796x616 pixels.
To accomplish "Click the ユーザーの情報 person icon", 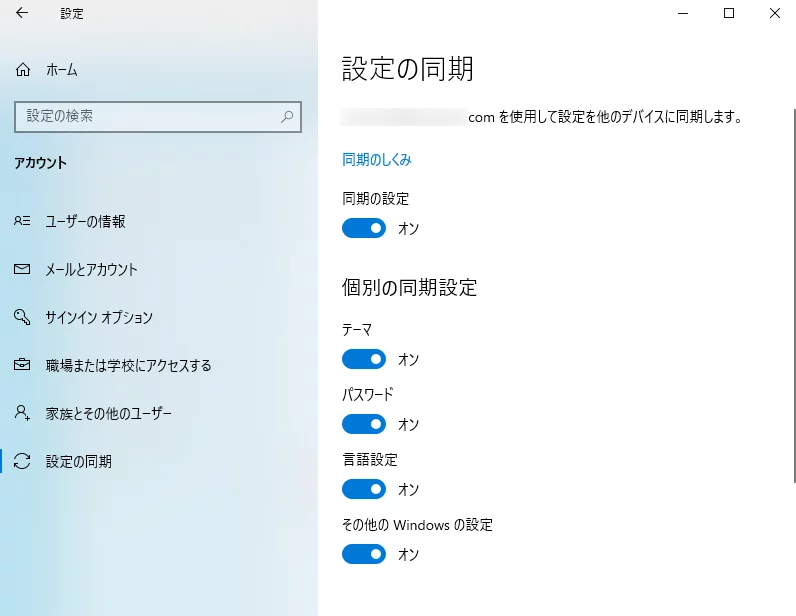I will (22, 222).
